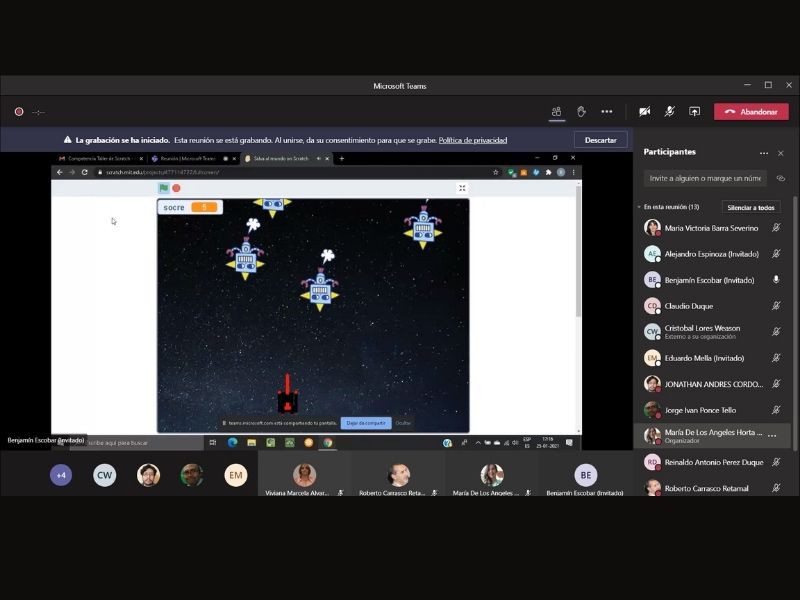Click Silenciar a todos button
800x600 pixels.
751,207
